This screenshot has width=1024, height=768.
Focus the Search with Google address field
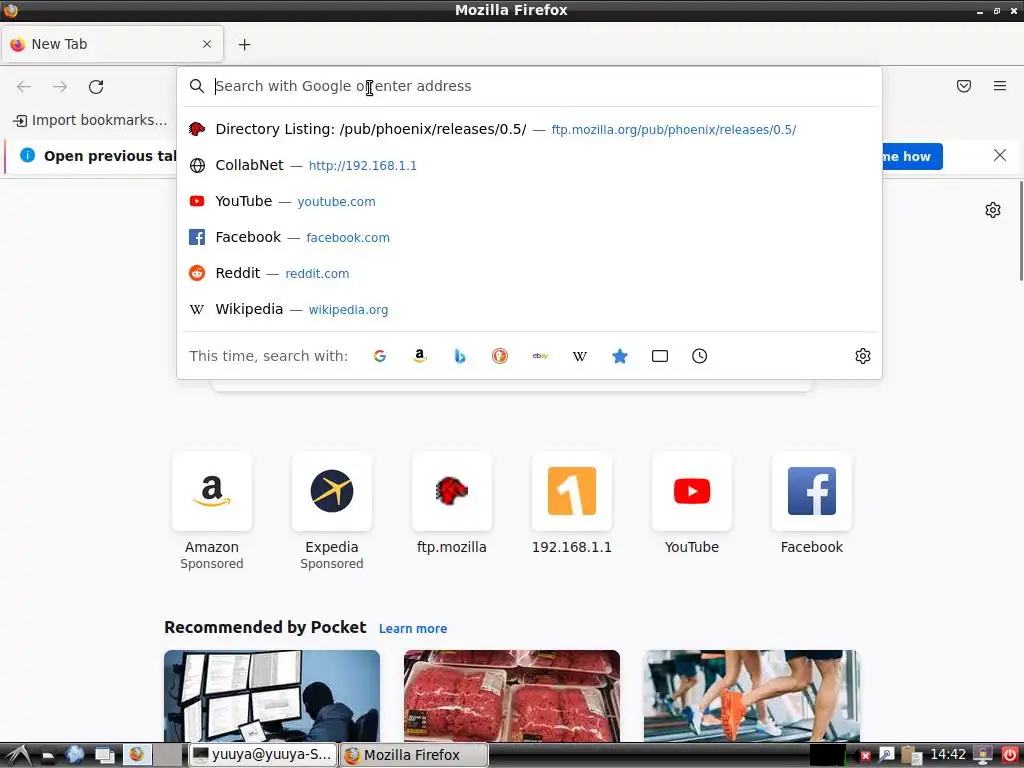pyautogui.click(x=529, y=86)
